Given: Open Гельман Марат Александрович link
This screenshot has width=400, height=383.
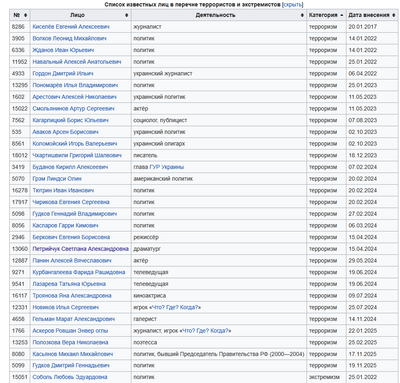Looking at the screenshot, I should click(x=74, y=319).
